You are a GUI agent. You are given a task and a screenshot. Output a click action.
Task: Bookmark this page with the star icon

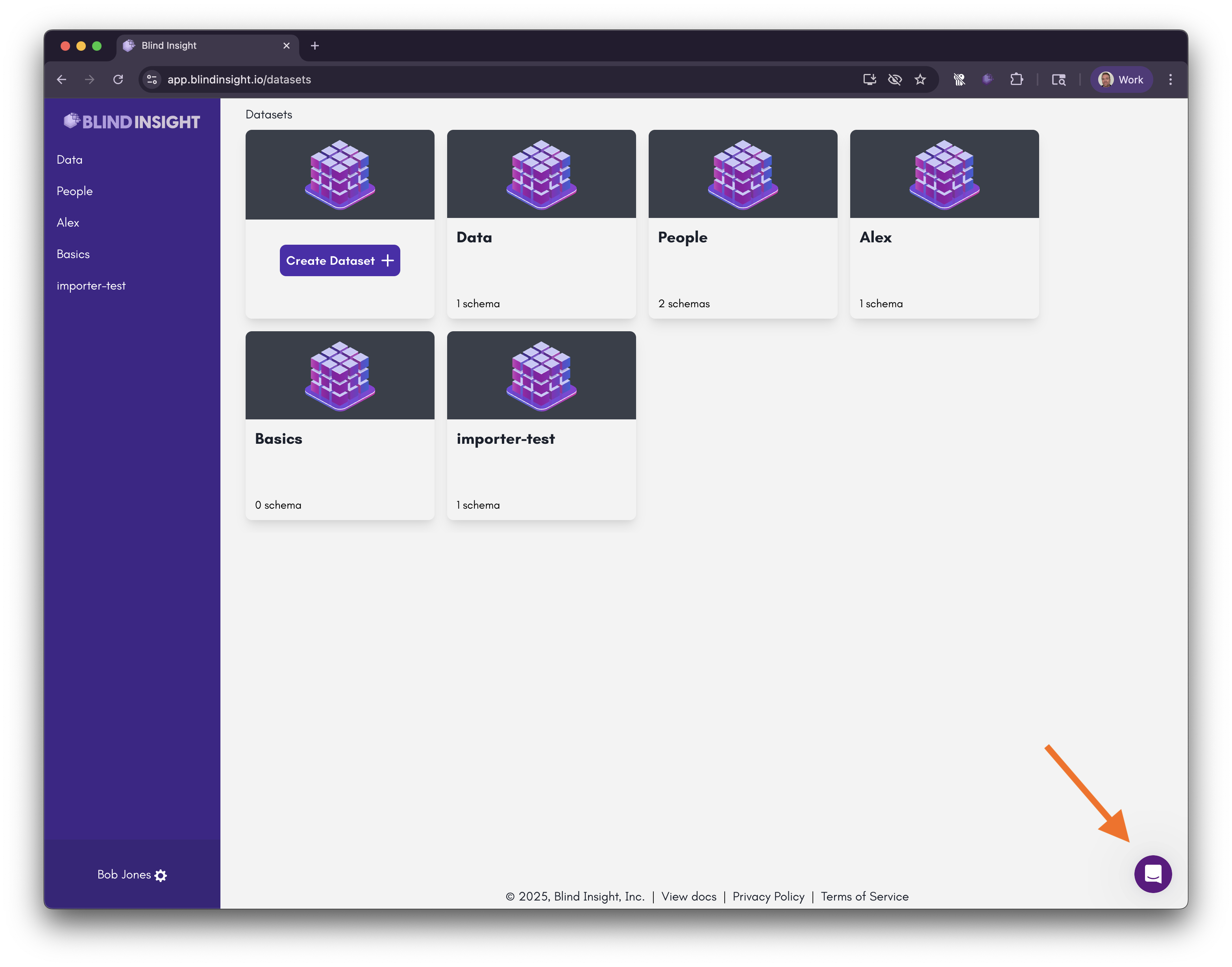point(920,79)
